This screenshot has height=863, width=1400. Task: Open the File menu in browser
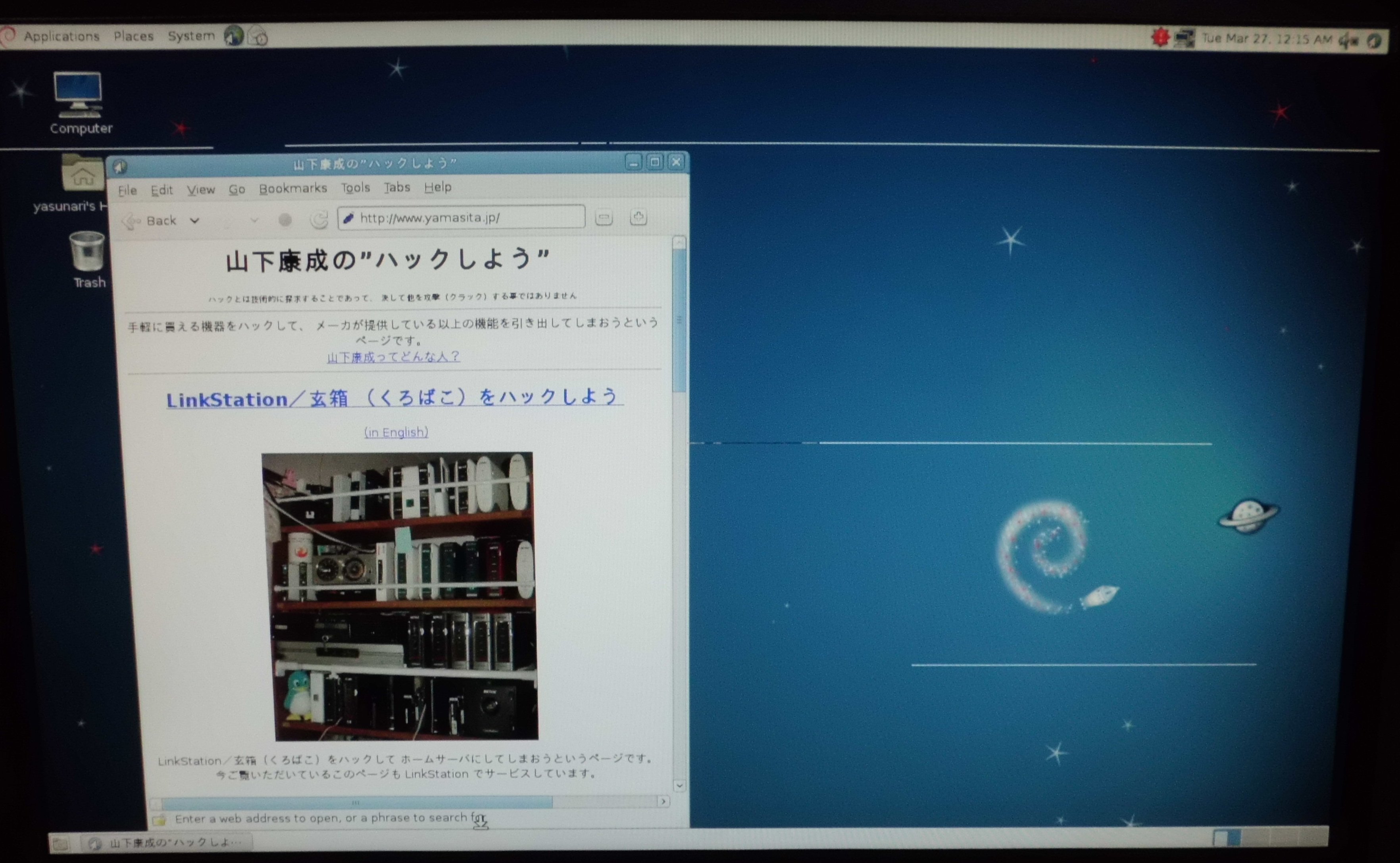pyautogui.click(x=127, y=190)
